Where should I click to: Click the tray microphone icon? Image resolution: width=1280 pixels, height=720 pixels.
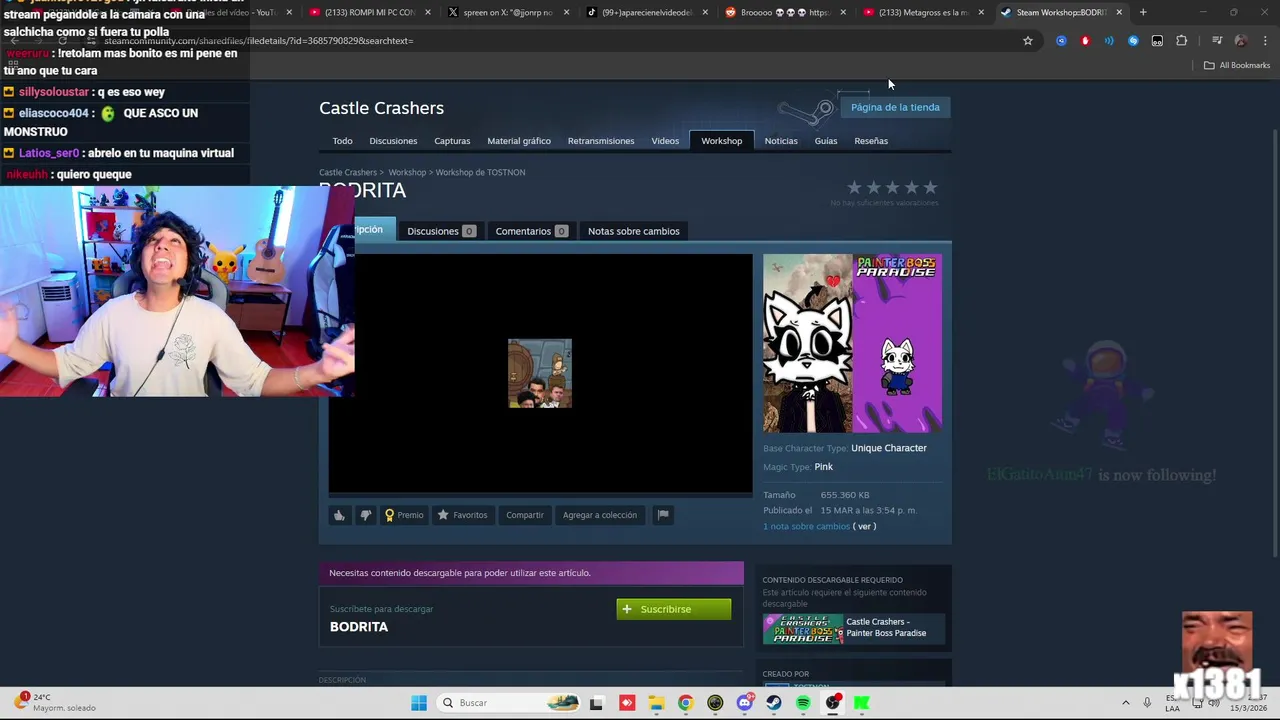click(x=1147, y=703)
